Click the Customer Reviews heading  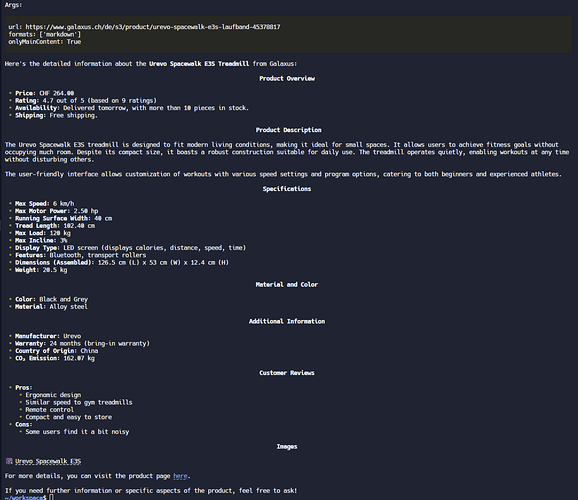pos(287,373)
